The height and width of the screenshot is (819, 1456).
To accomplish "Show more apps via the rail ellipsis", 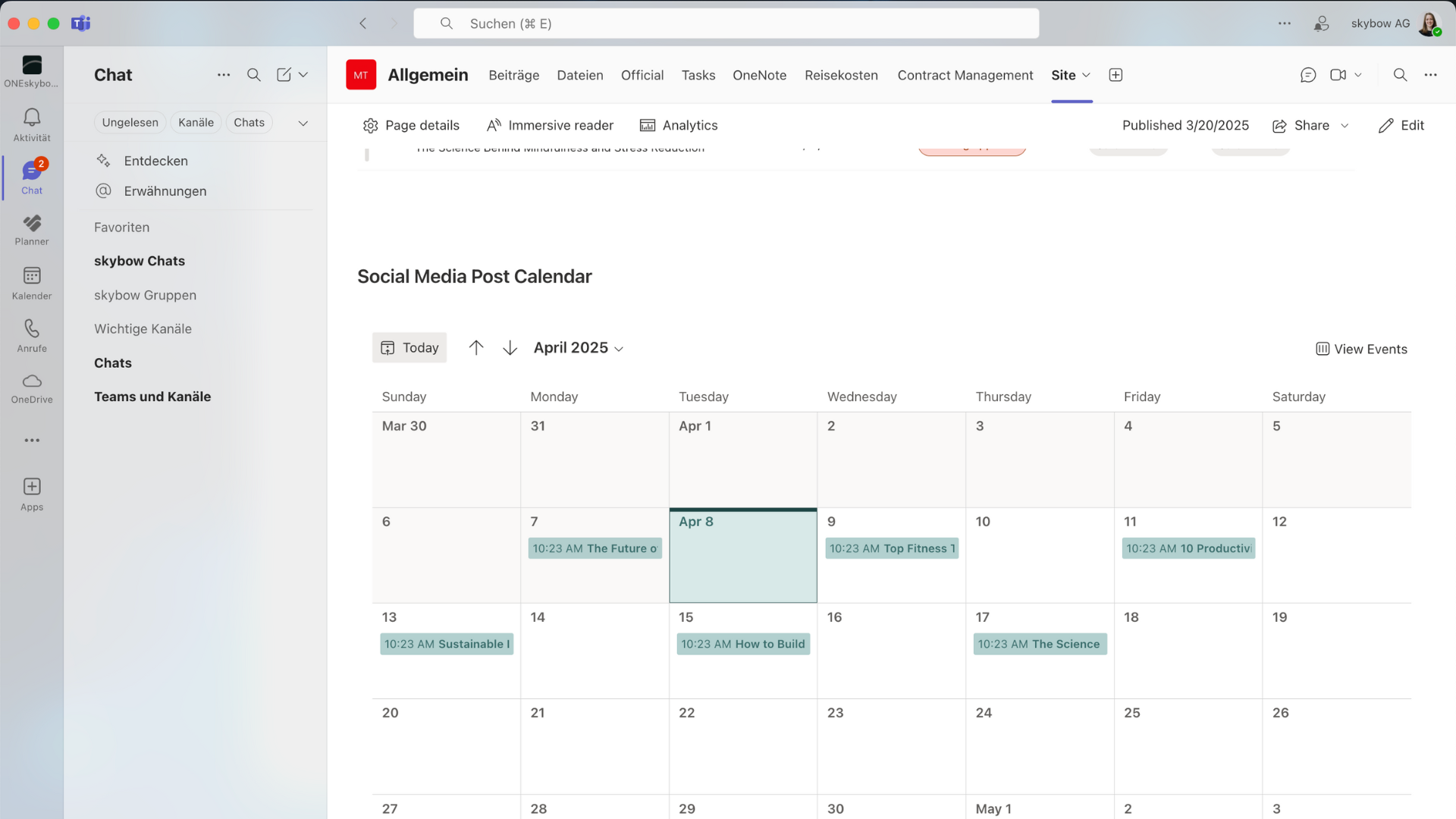I will [32, 441].
